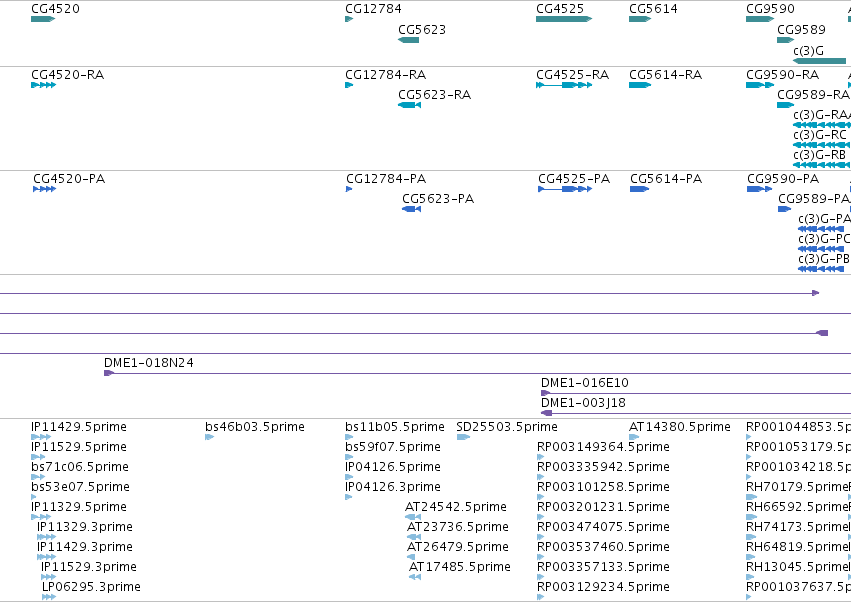Viewport: 851px width, 602px height.
Task: Select the c(3)G-RC transcript label
Action: (x=820, y=135)
